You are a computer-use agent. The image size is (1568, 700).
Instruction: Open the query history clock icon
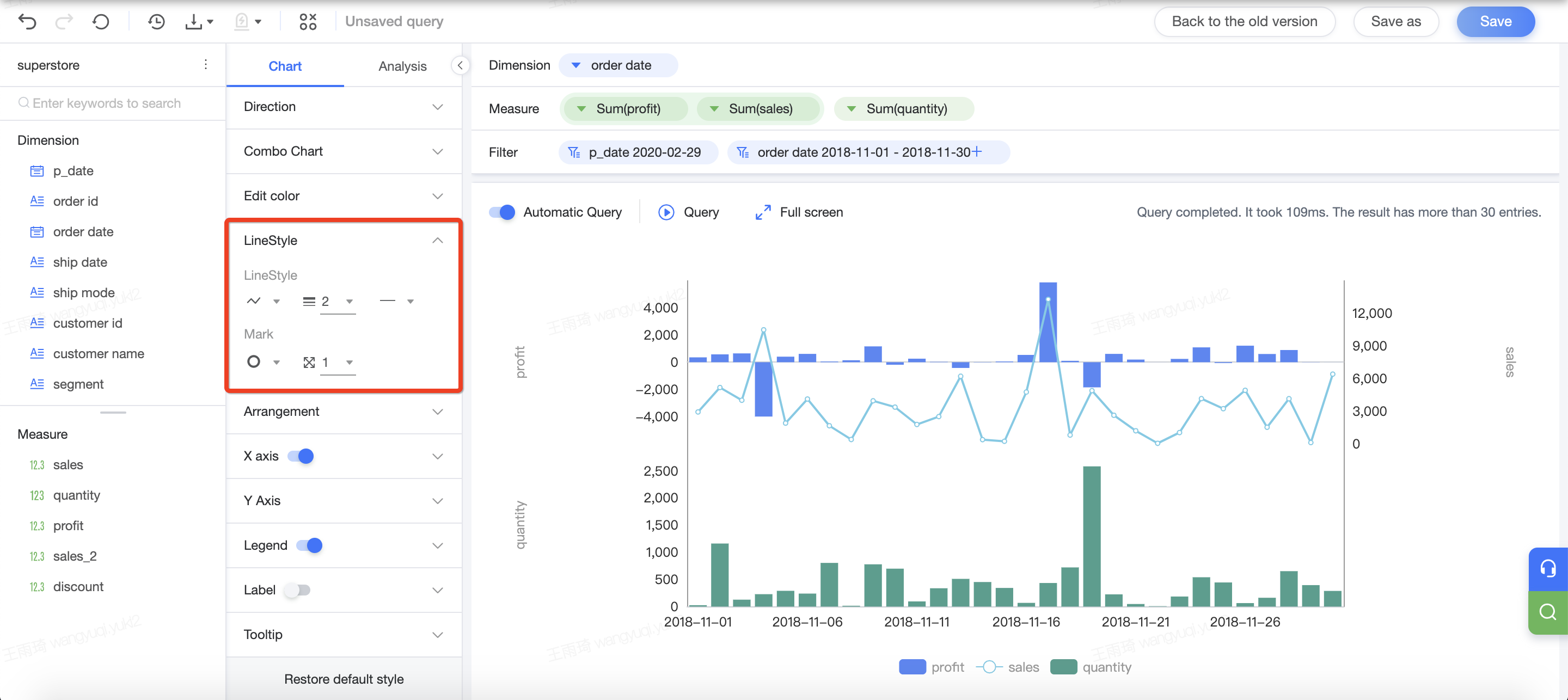156,22
